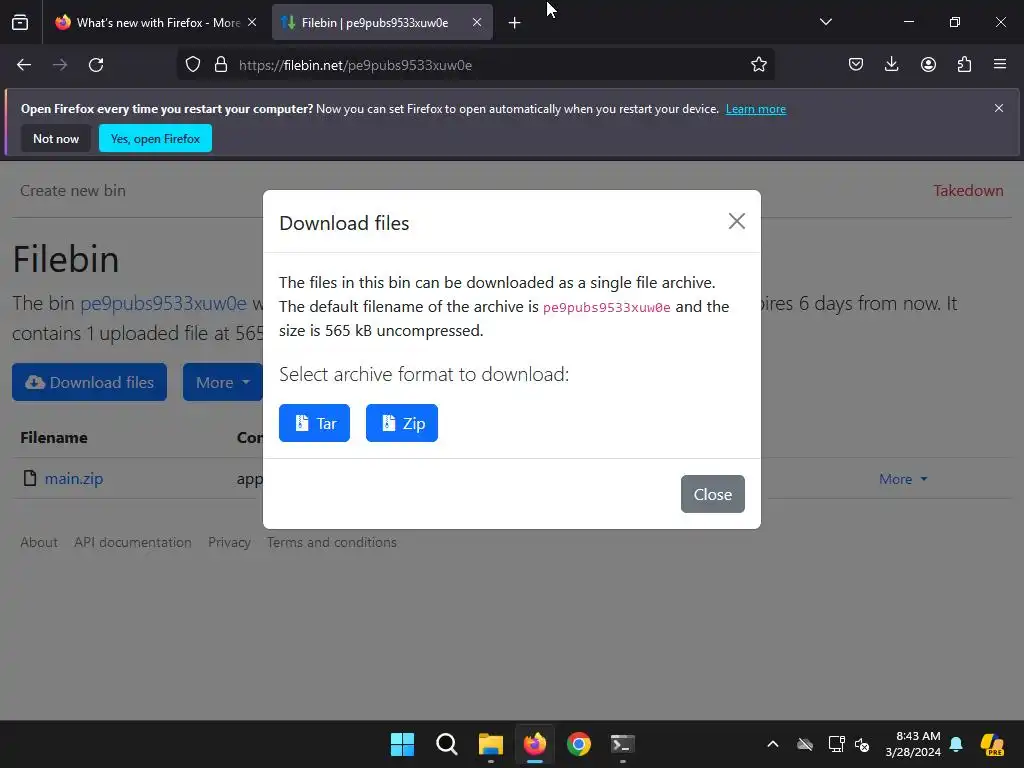Close the Filebin browser tab
The image size is (1024, 768).
pyautogui.click(x=477, y=22)
